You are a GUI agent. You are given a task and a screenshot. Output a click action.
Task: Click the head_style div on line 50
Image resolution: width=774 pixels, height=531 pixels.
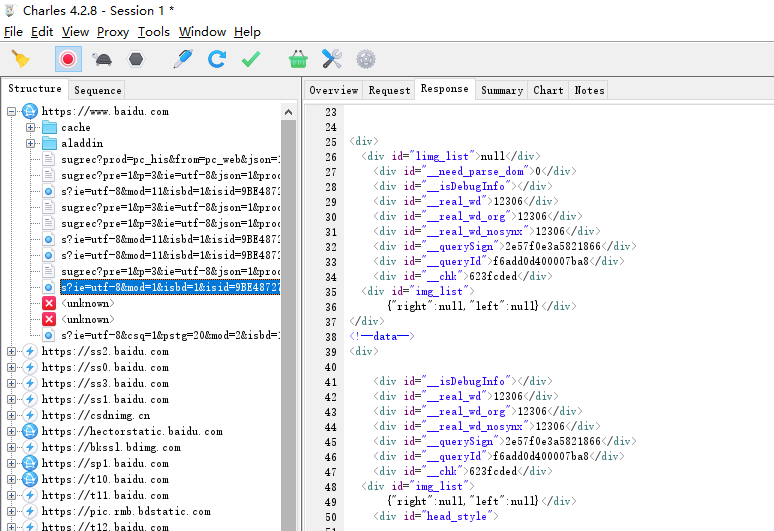click(436, 516)
